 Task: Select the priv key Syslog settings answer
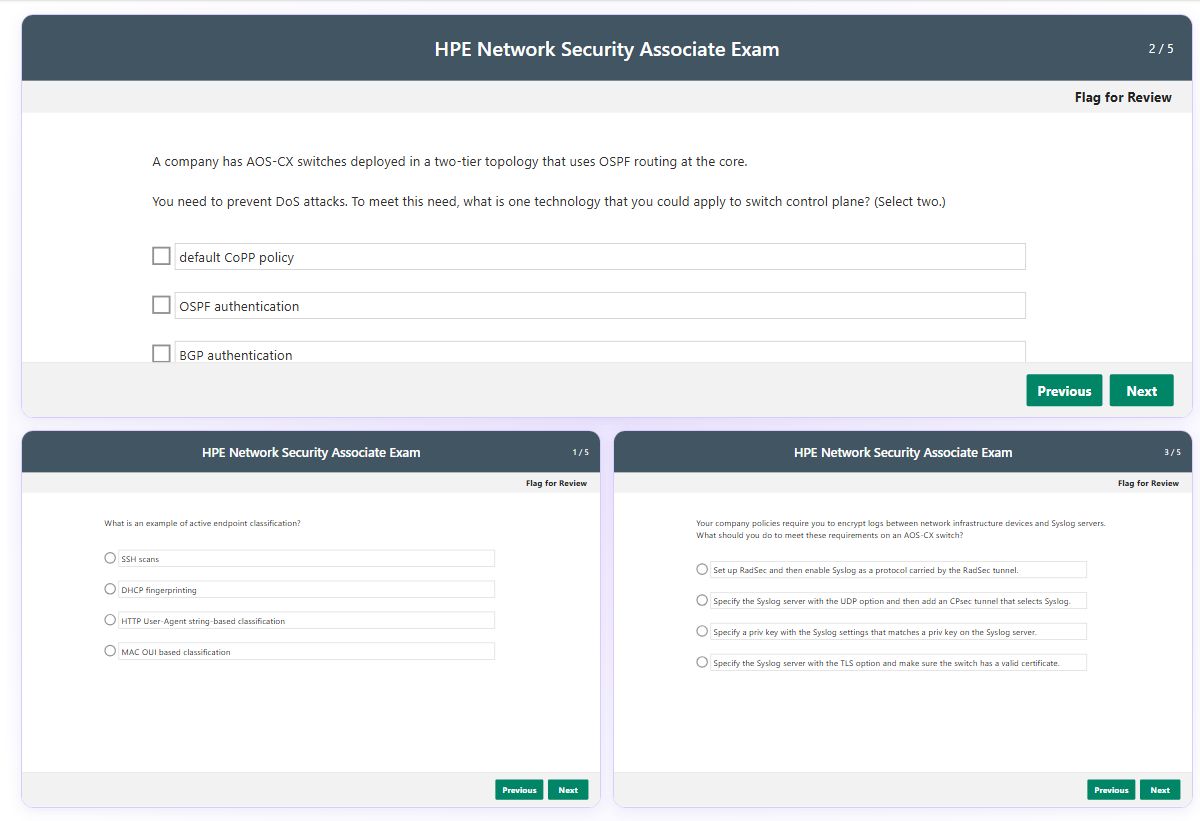pos(702,631)
